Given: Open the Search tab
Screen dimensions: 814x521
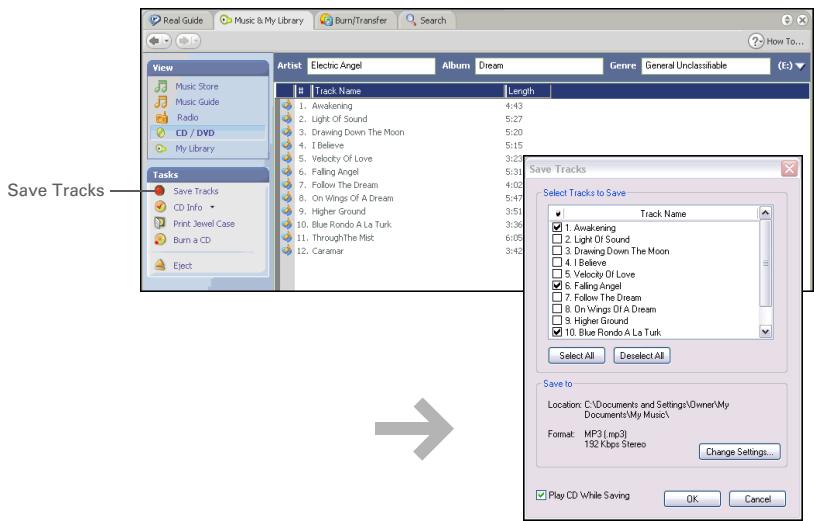Looking at the screenshot, I should (x=426, y=20).
